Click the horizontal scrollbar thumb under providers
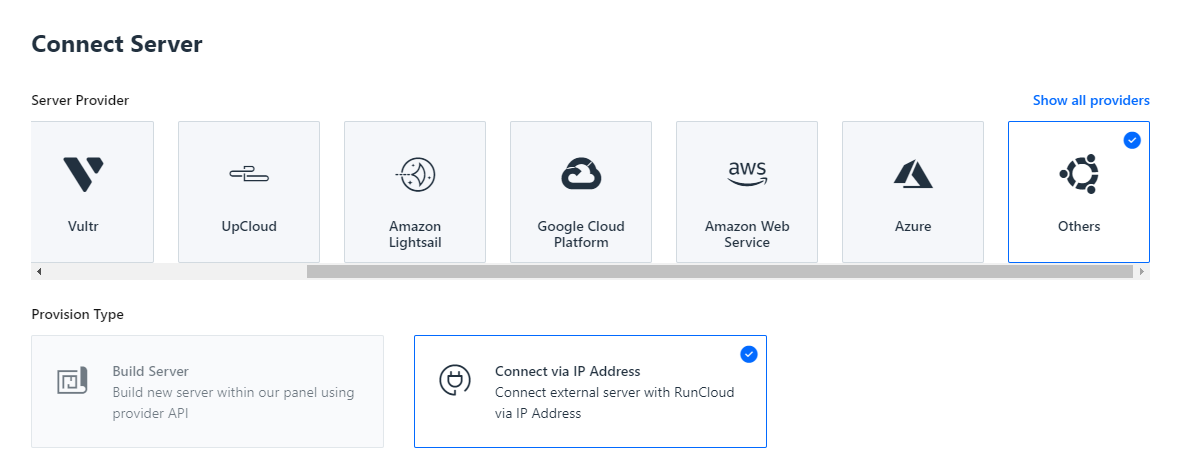The width and height of the screenshot is (1180, 466). pyautogui.click(x=719, y=272)
